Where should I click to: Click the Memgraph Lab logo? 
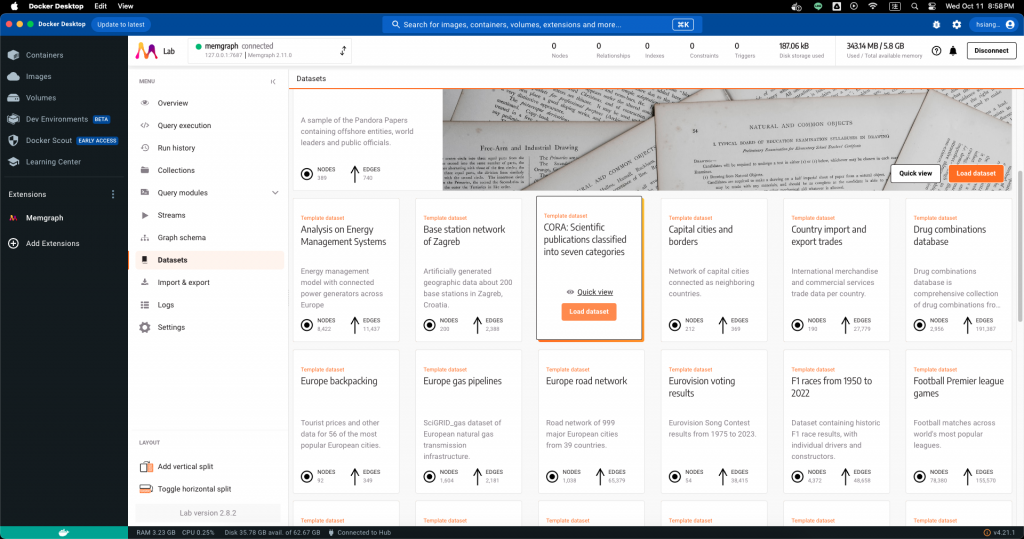(x=146, y=51)
